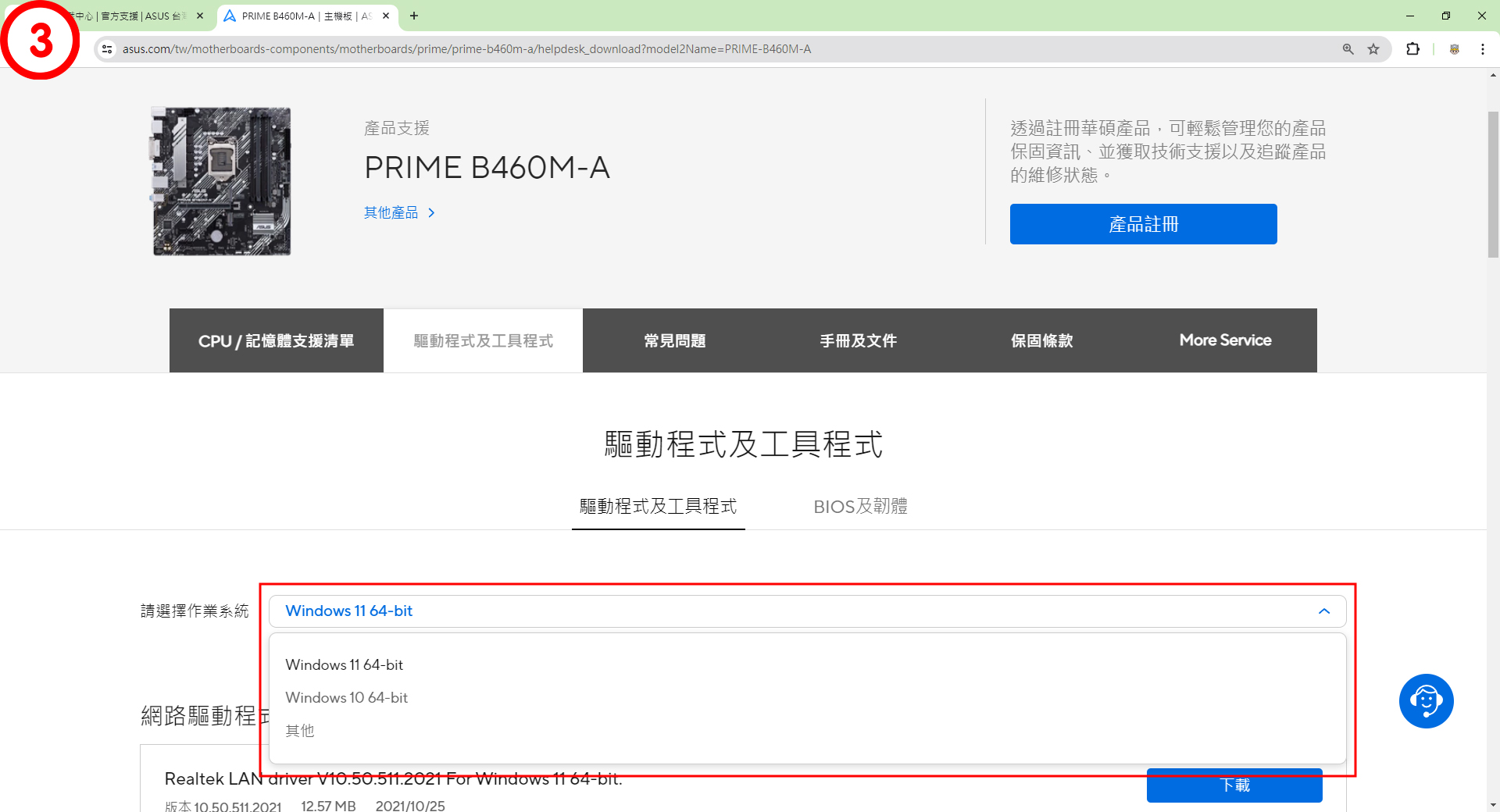
Task: Click the 產品註冊 button
Action: (x=1143, y=224)
